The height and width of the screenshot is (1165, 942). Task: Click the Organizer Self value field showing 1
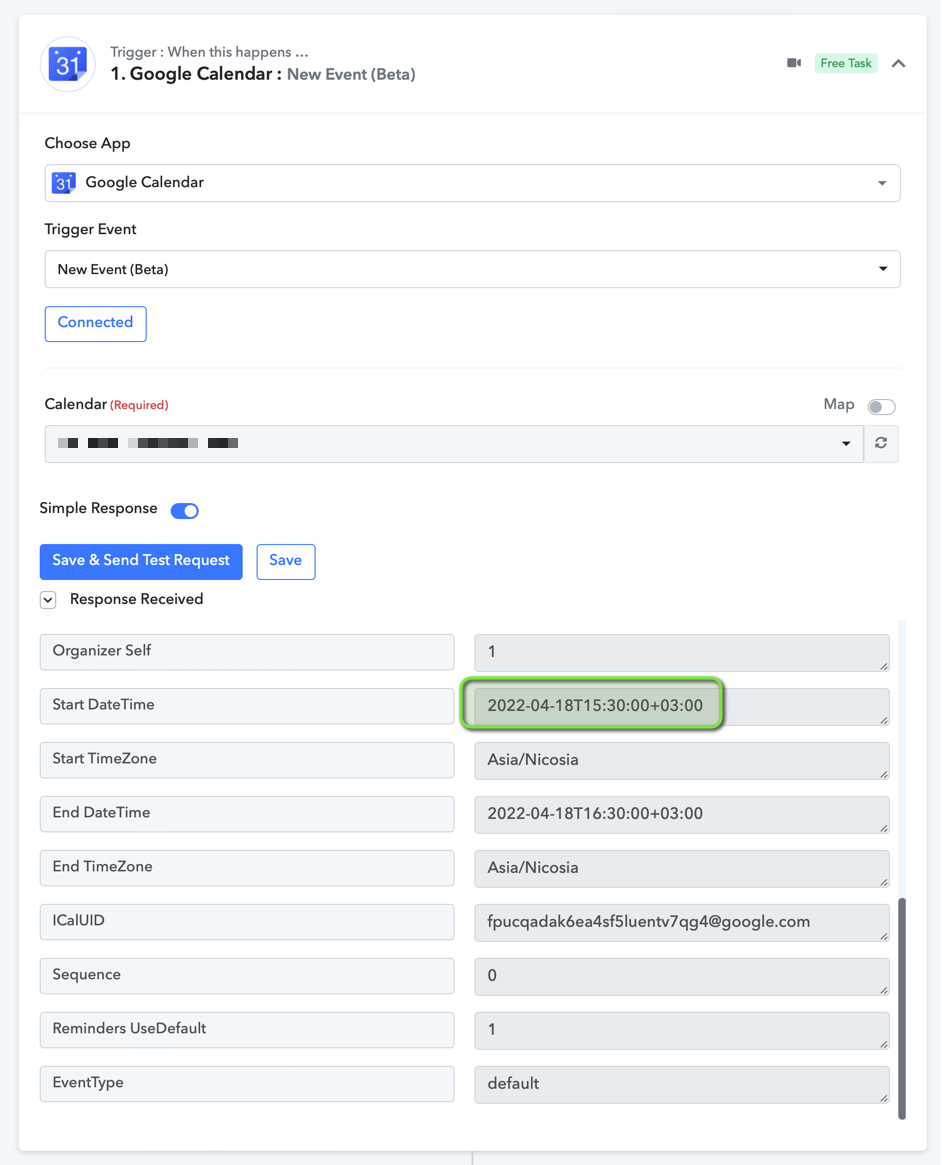tap(682, 652)
